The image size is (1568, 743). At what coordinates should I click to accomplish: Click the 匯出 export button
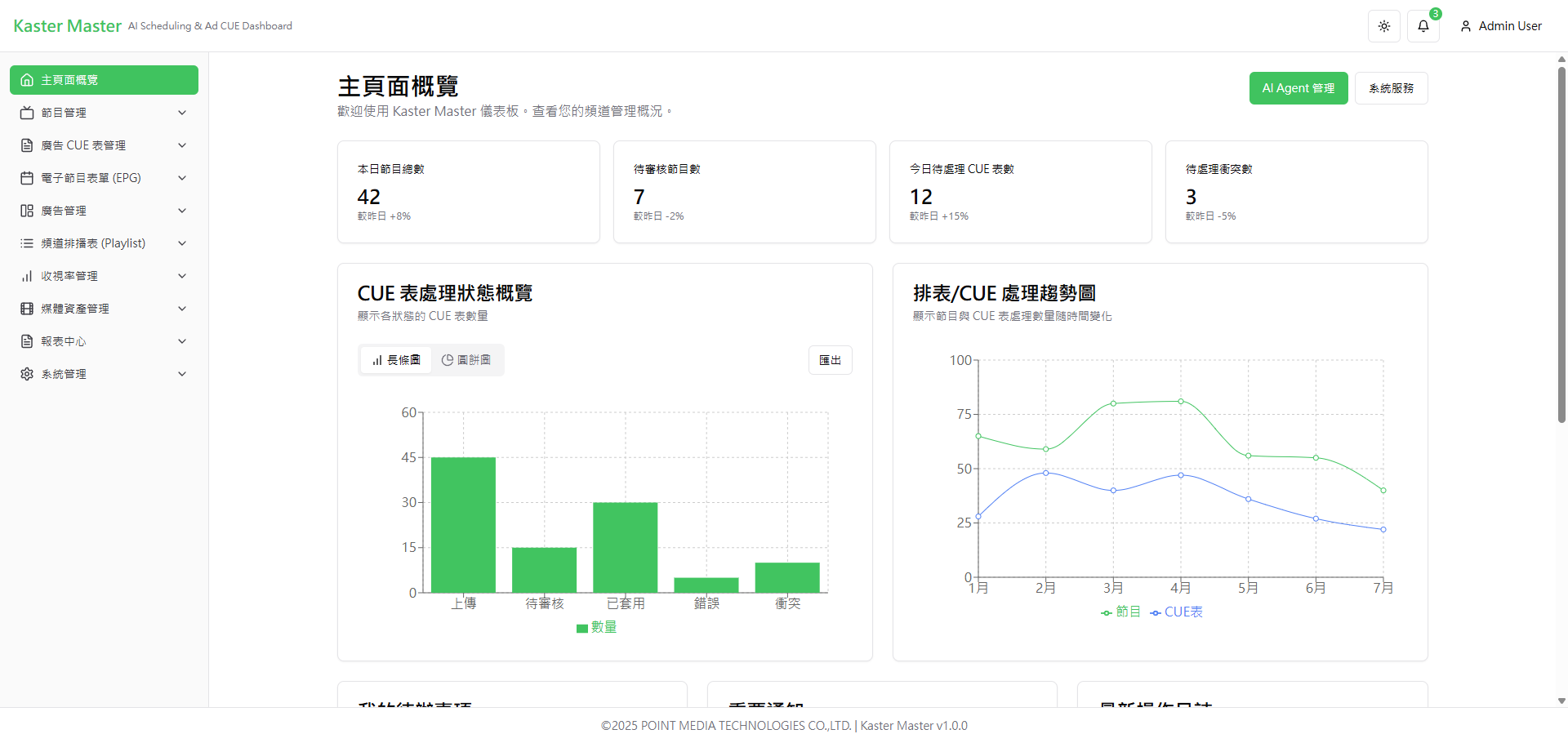click(x=831, y=360)
